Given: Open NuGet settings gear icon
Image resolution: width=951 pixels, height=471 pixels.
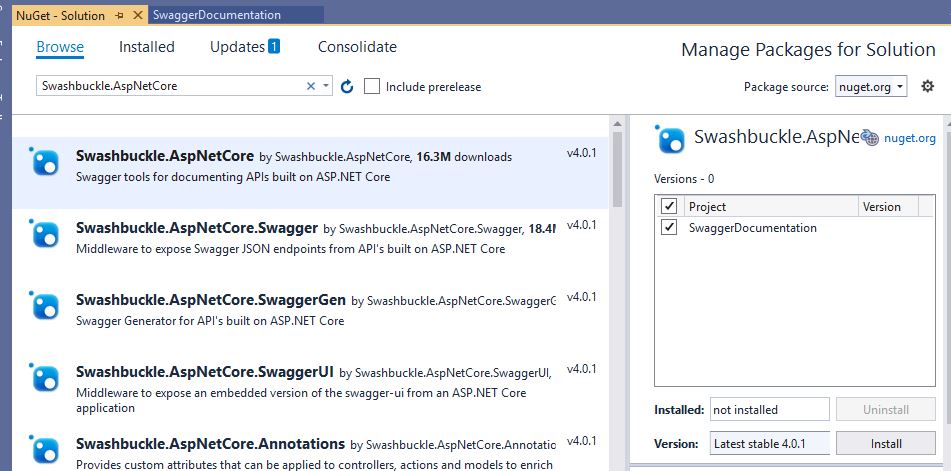Looking at the screenshot, I should [927, 86].
